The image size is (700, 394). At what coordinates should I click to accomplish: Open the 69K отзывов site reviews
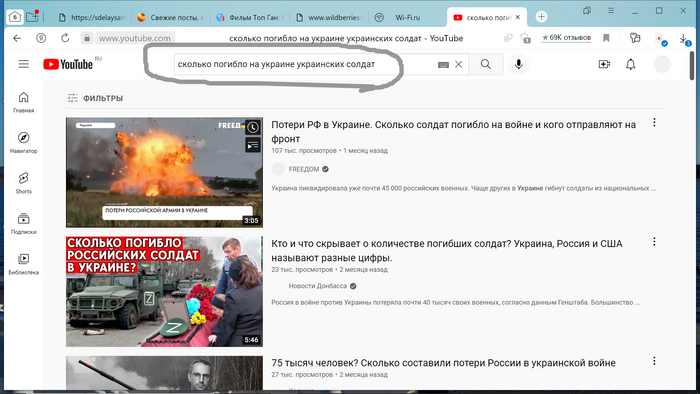pos(566,38)
